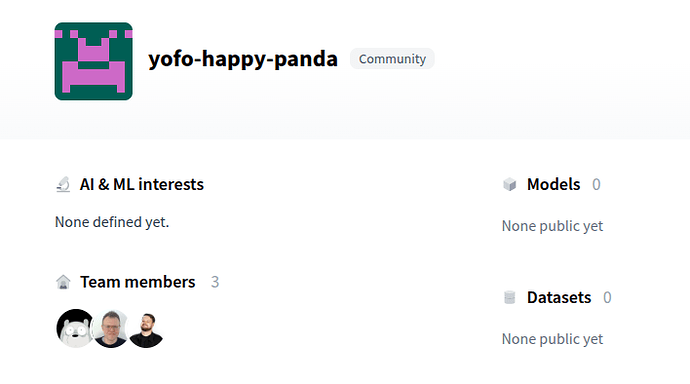This screenshot has height=384, width=690.
Task: Click the Datasets database icon
Action: (x=510, y=297)
